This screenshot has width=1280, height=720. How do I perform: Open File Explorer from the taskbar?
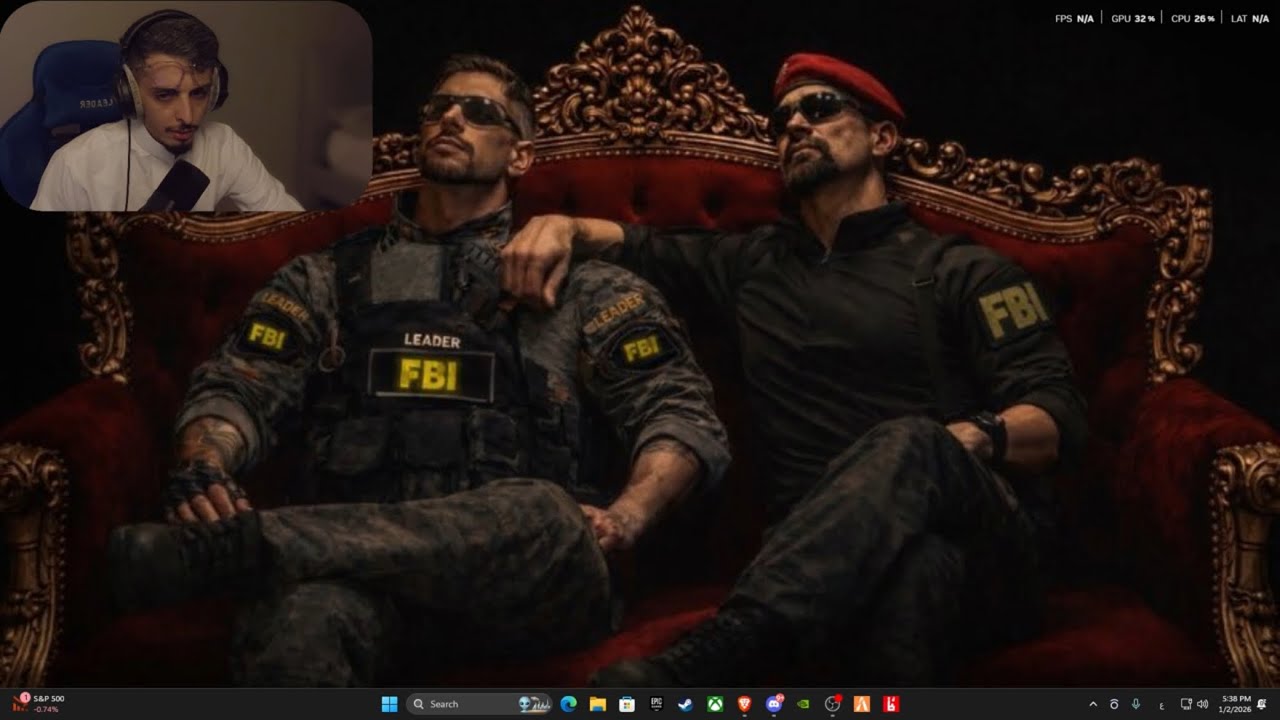coord(598,704)
